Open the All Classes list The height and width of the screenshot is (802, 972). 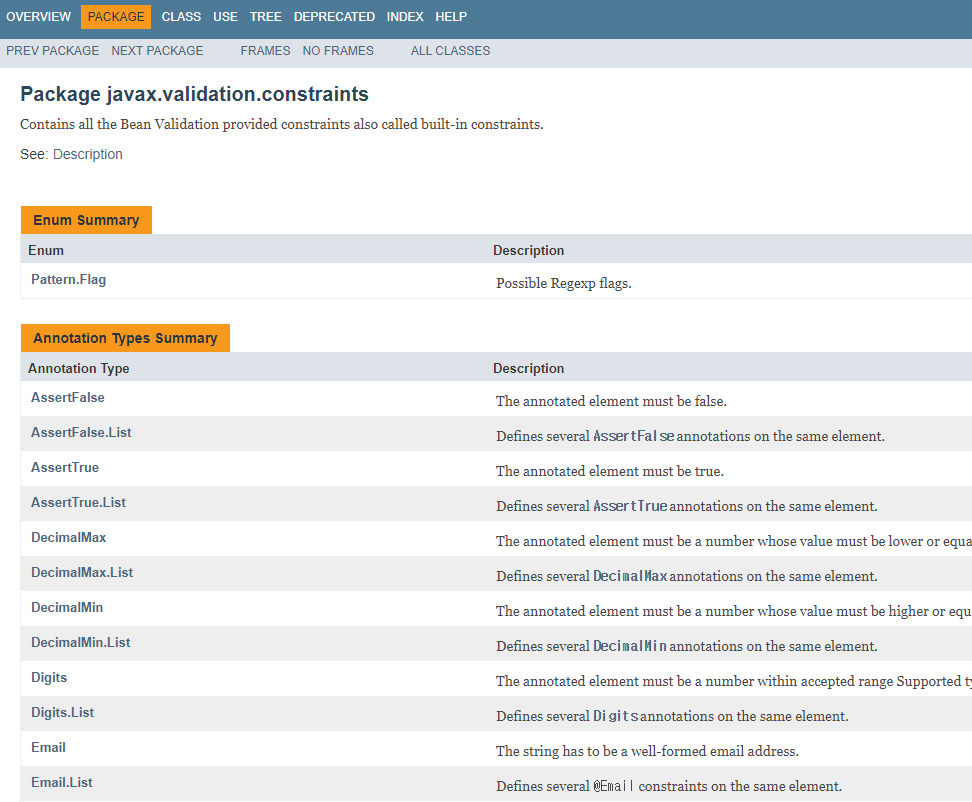point(450,51)
